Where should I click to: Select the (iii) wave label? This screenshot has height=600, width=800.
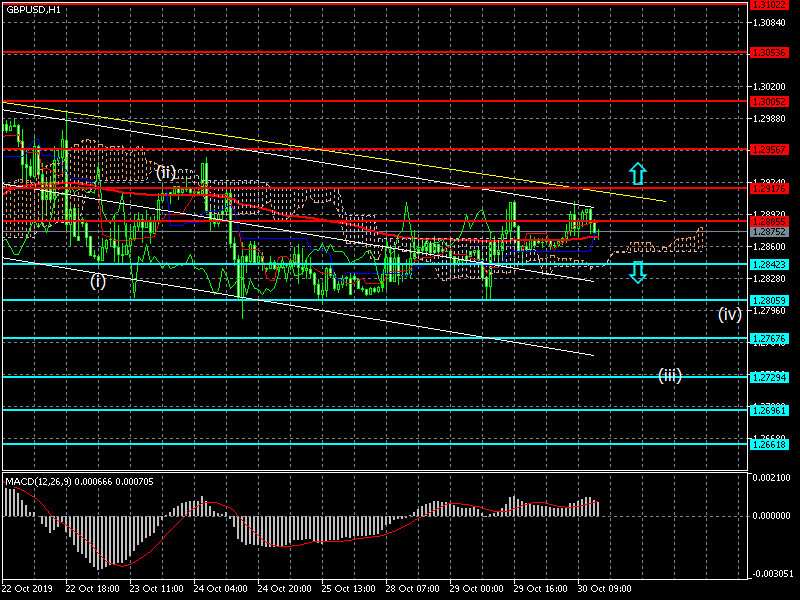[x=669, y=375]
